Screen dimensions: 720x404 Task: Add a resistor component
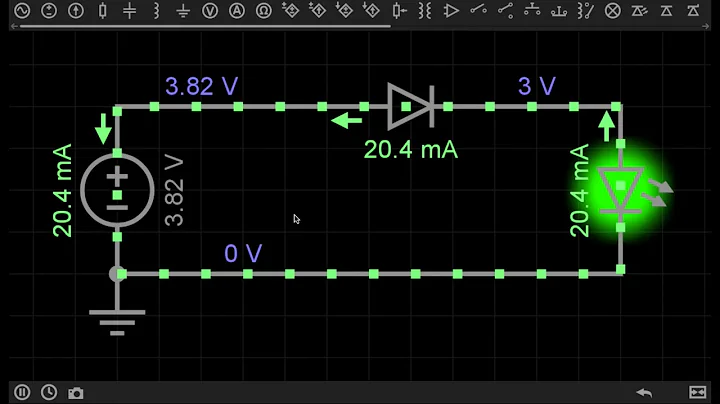coord(103,11)
